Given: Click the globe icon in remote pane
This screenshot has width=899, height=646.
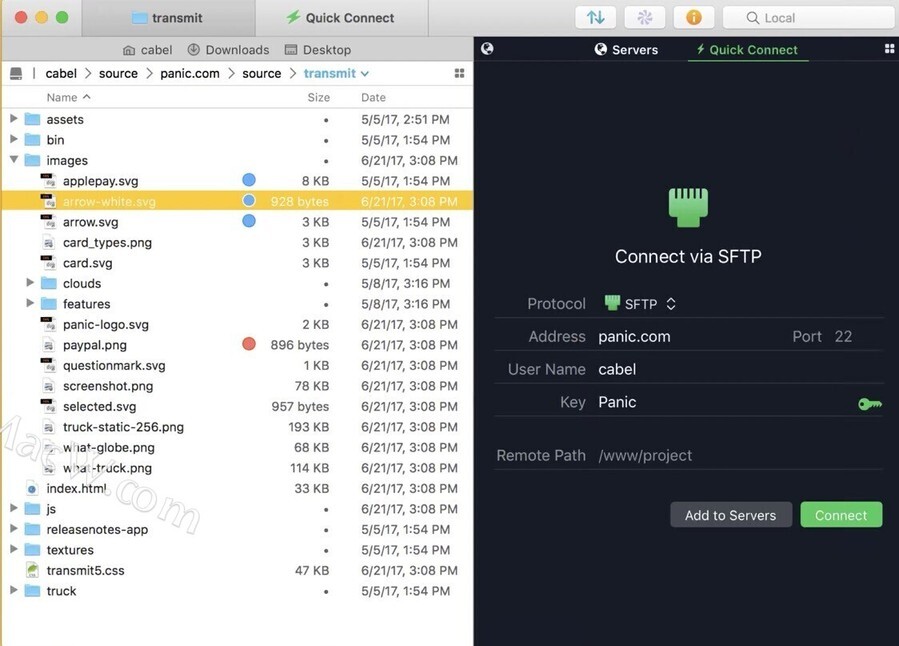Looking at the screenshot, I should coord(487,49).
